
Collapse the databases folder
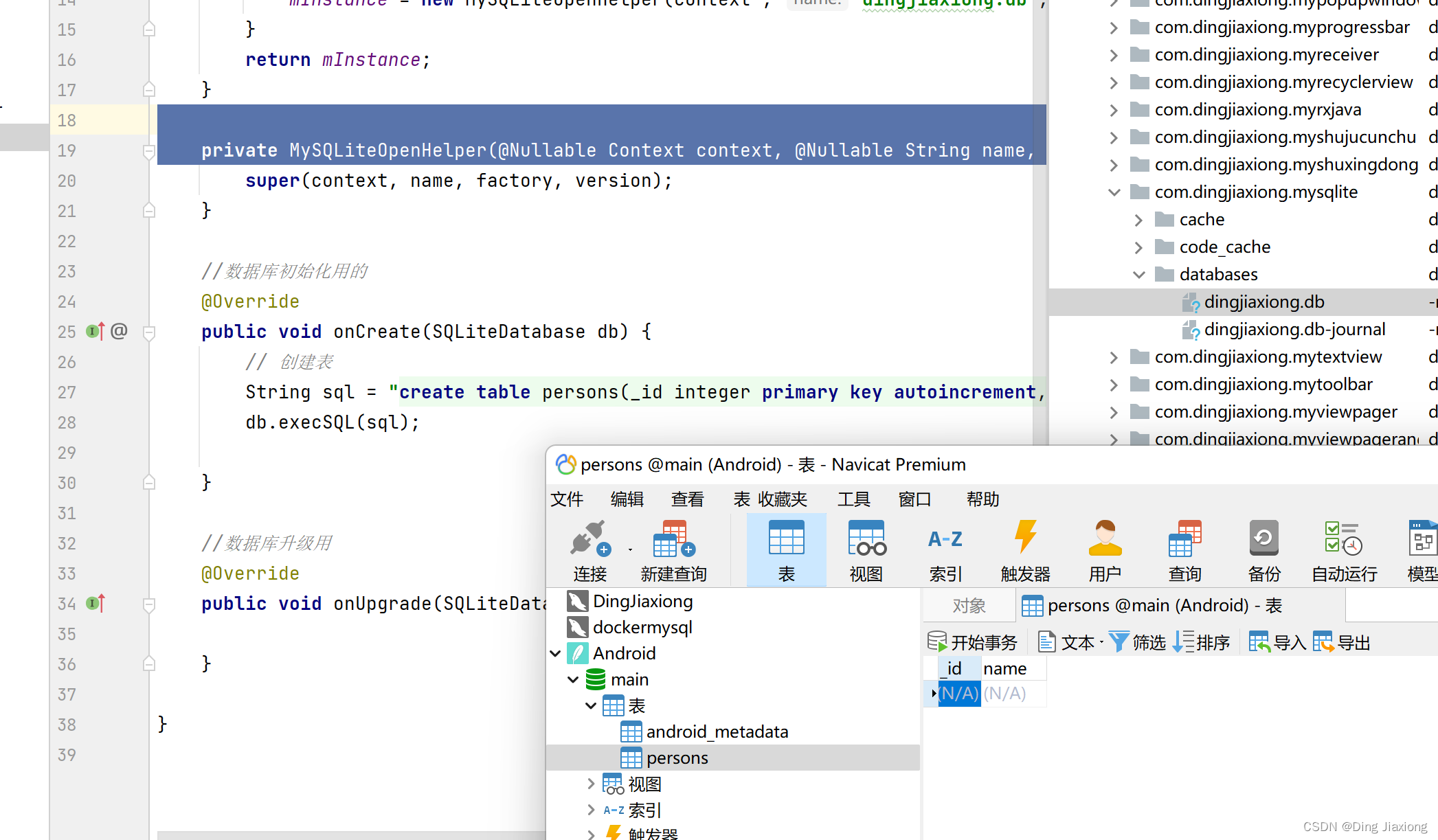tap(1139, 275)
